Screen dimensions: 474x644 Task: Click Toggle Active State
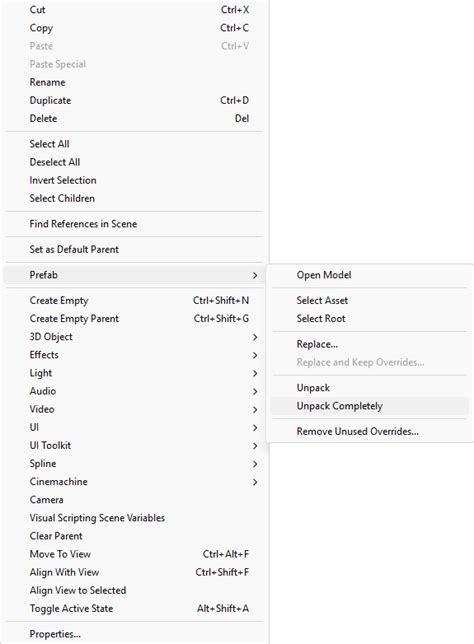coord(134,608)
